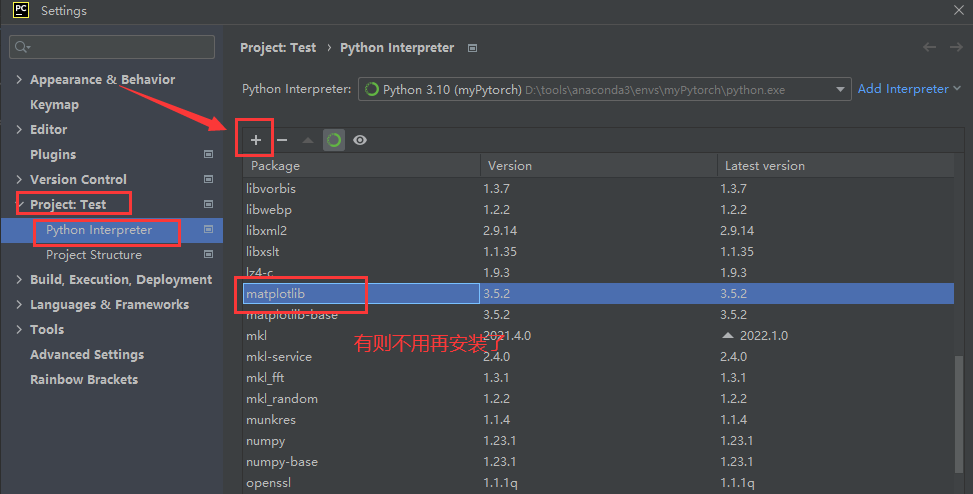The image size is (973, 494).
Task: Toggle the show early releases eye icon
Action: 360,140
